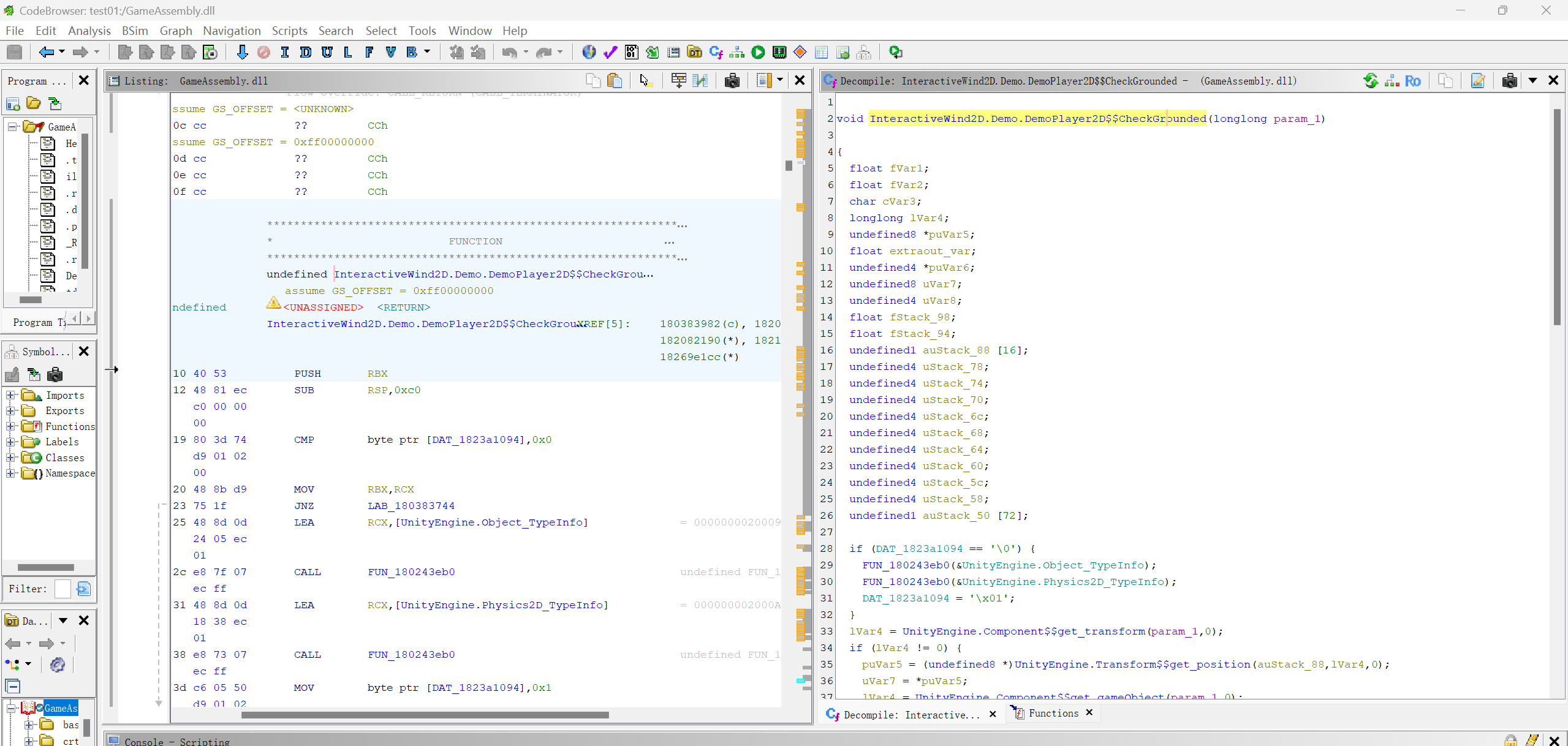This screenshot has height=746, width=1568.
Task: Open the Function Graph toolbar icon
Action: 737,52
